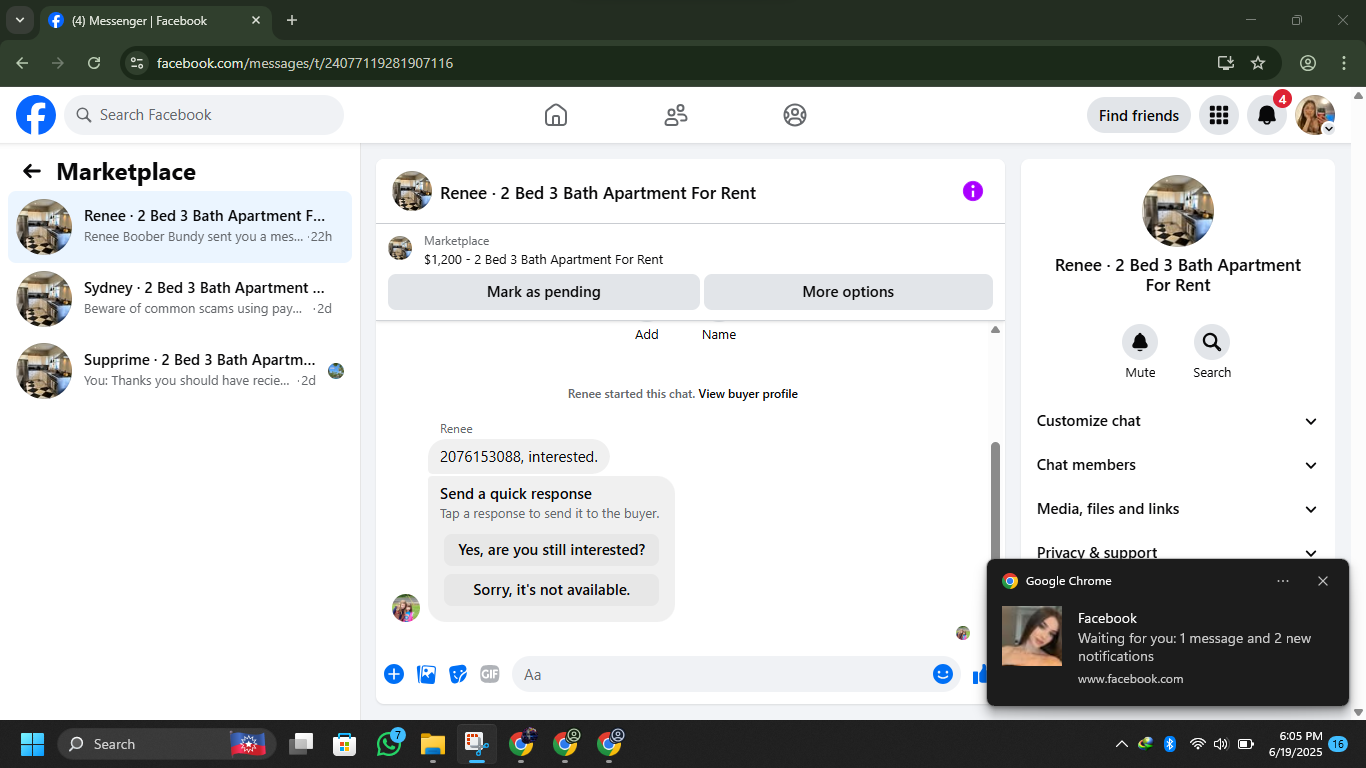Open File Explorer from the taskbar
The image size is (1366, 768).
432,744
